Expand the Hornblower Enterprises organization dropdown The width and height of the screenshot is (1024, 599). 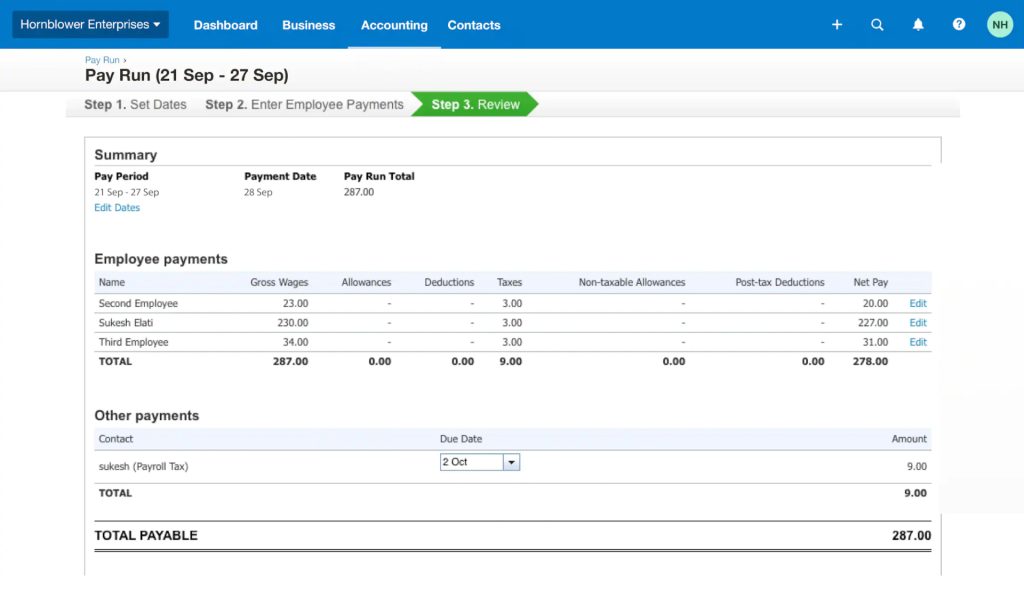pyautogui.click(x=90, y=25)
